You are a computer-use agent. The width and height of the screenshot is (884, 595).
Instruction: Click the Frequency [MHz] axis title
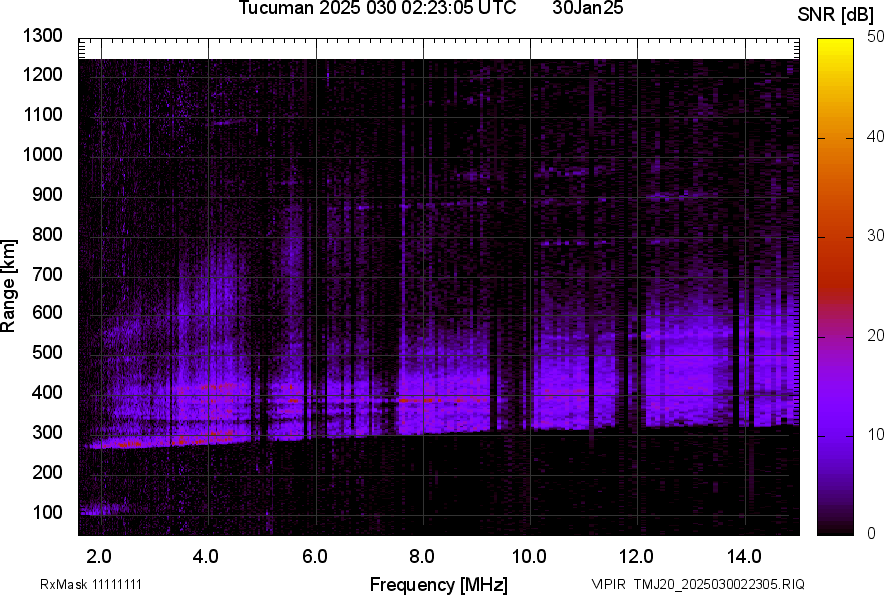438,584
